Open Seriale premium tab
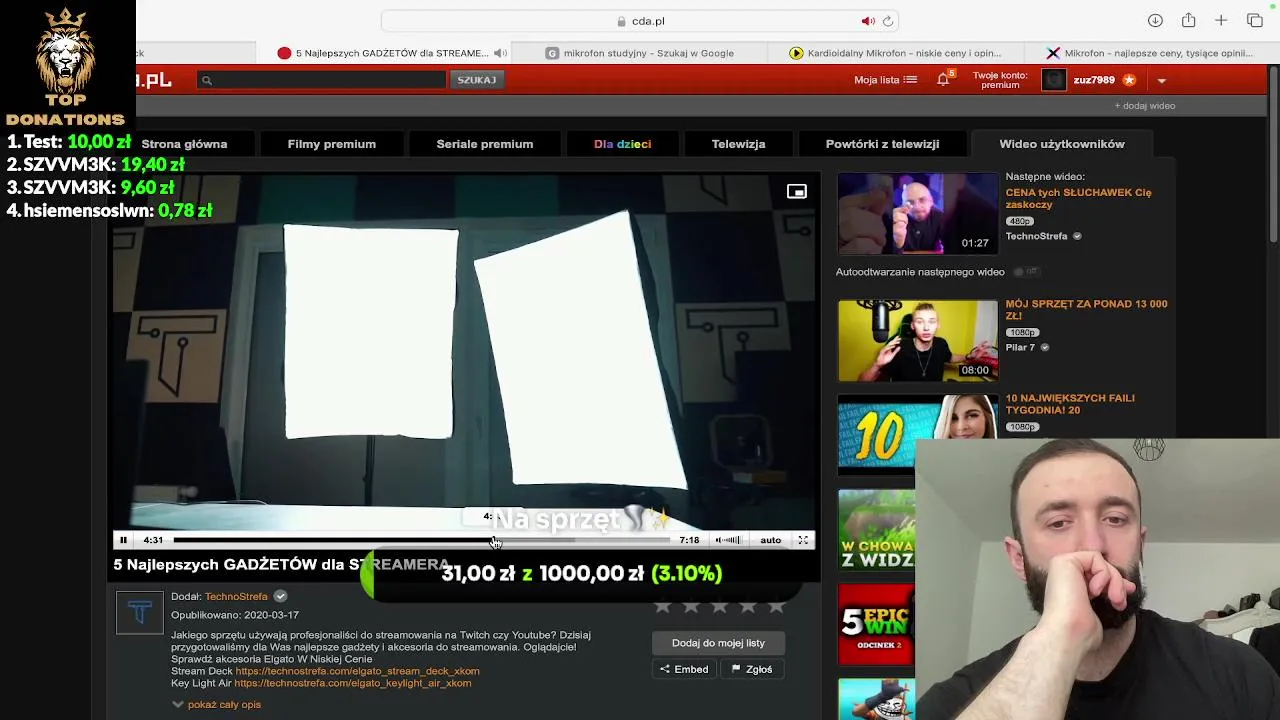The height and width of the screenshot is (720, 1280). 485,144
